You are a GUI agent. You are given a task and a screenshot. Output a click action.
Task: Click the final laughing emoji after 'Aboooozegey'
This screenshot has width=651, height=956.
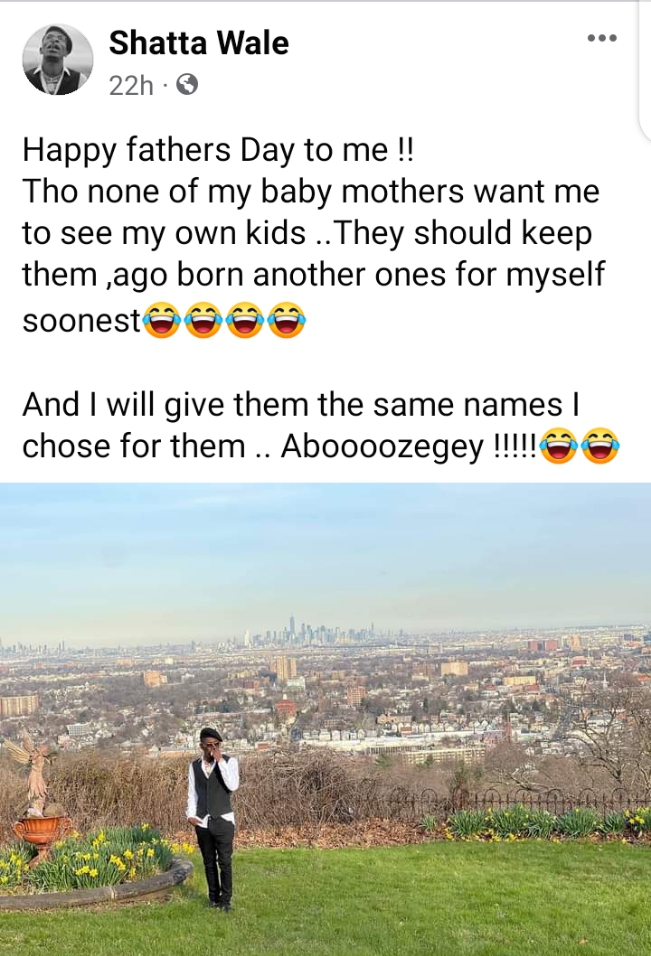point(601,446)
